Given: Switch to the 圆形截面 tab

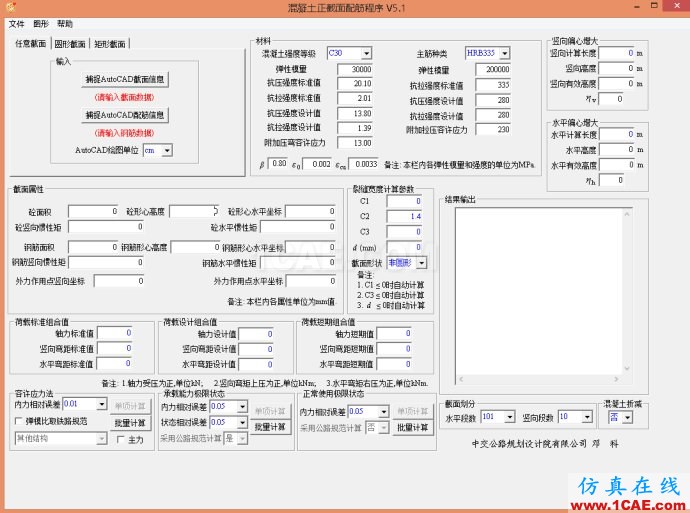Looking at the screenshot, I should click(x=70, y=44).
